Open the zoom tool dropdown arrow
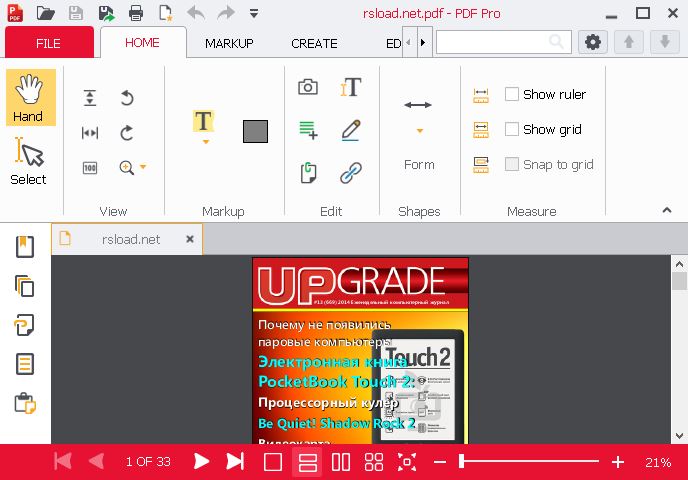688x480 pixels. [144, 168]
